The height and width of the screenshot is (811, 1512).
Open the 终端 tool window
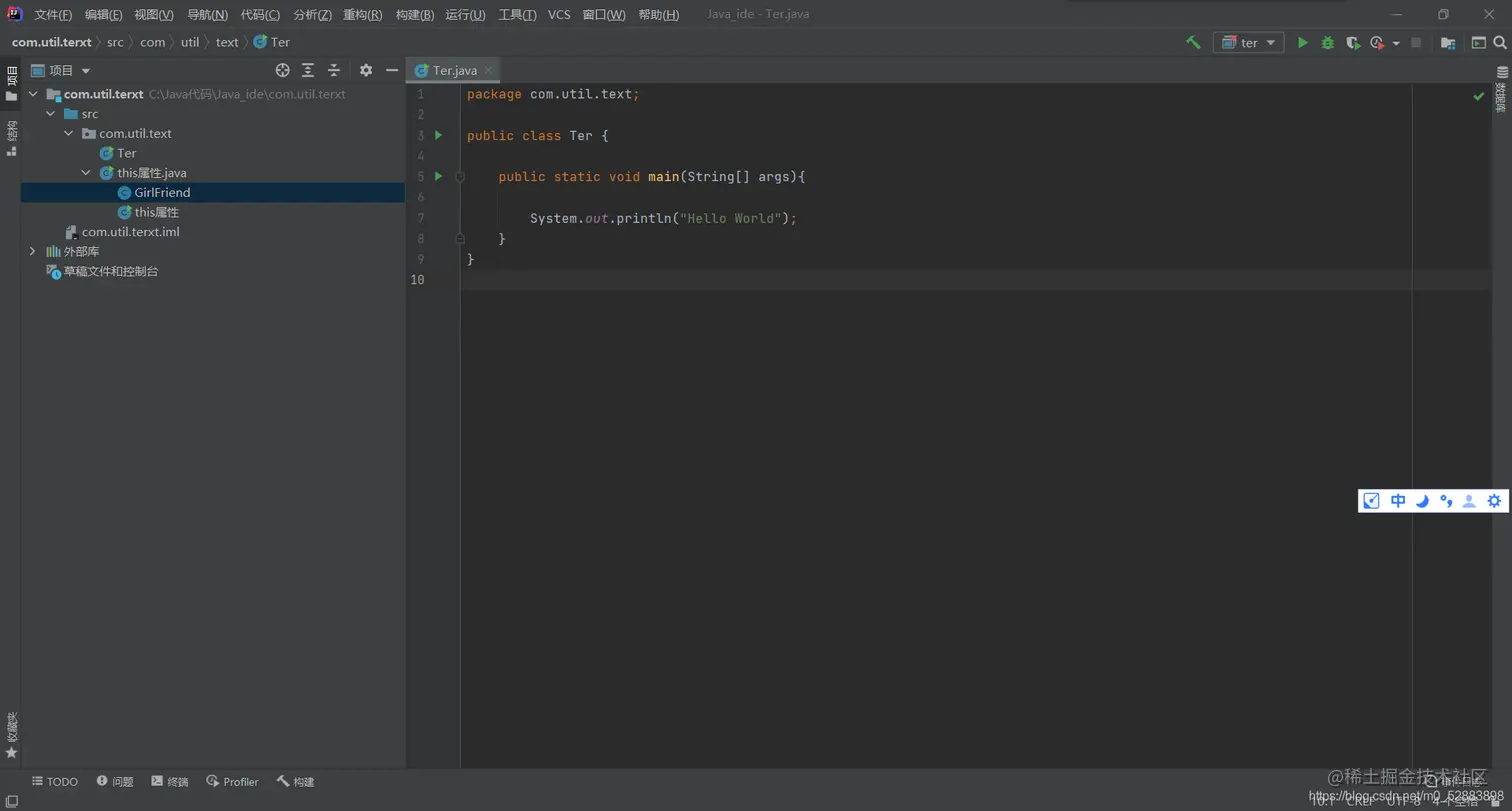pyautogui.click(x=170, y=782)
